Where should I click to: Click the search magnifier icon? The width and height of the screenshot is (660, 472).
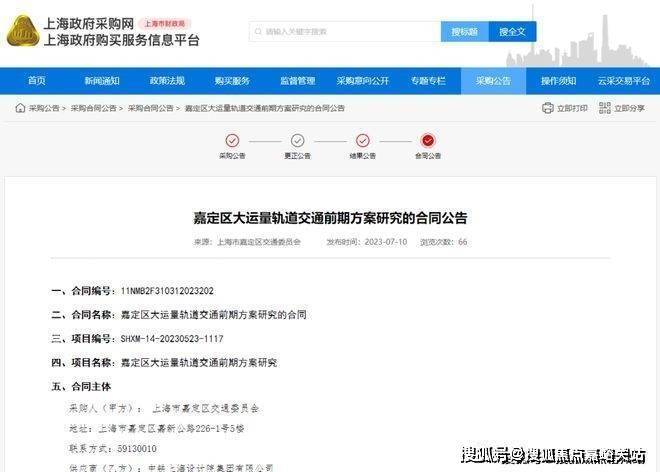point(259,32)
